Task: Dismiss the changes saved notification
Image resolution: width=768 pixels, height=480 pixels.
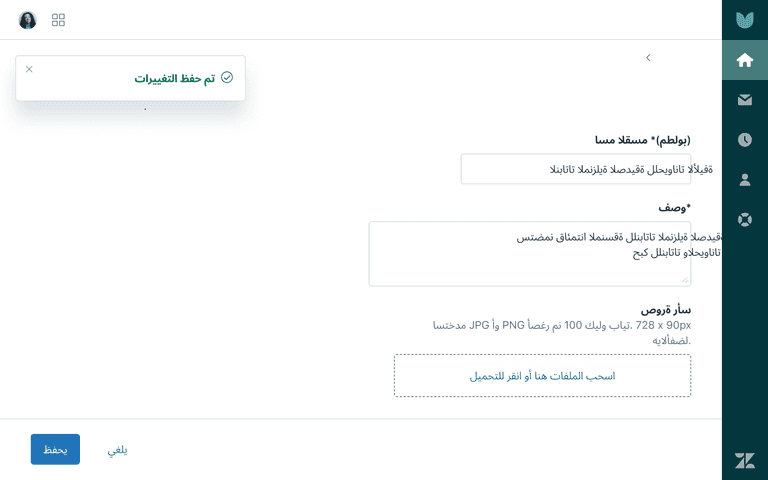Action: 29,69
